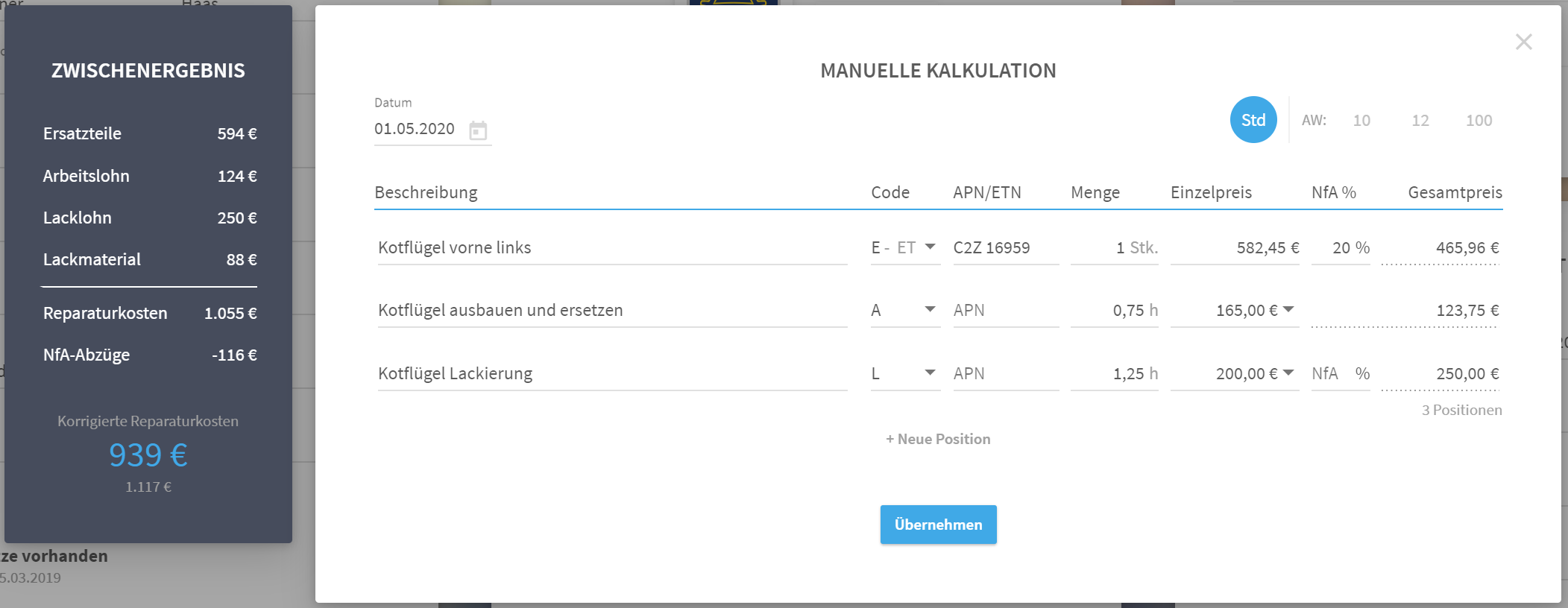Edit the 20 % NfA field

[1341, 248]
